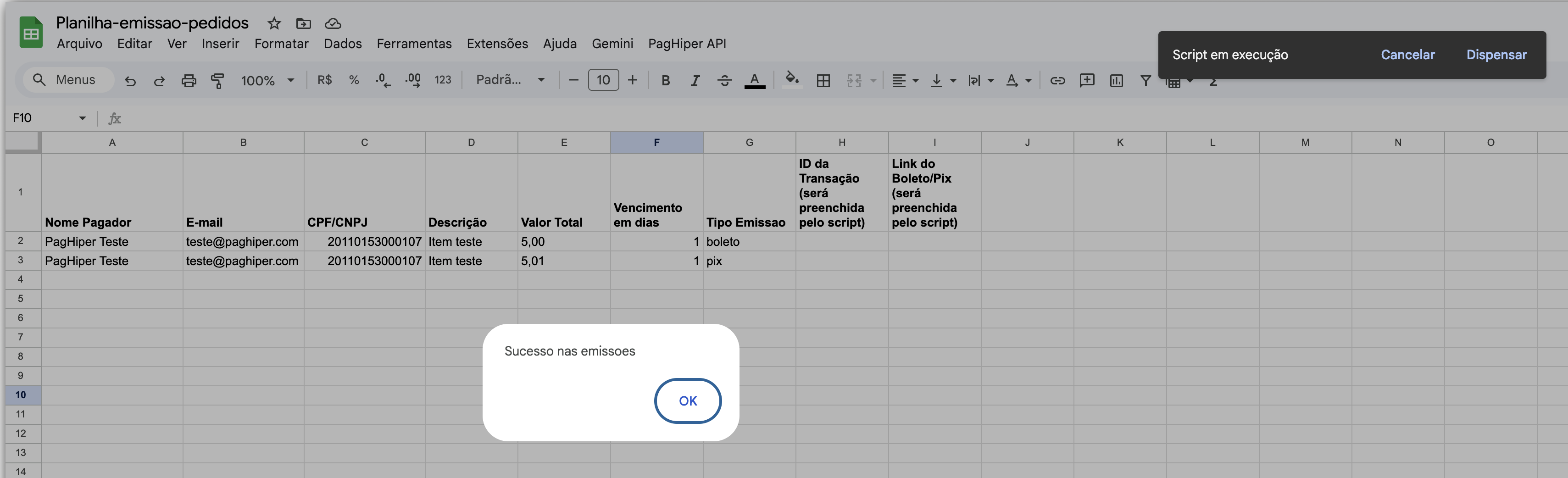This screenshot has height=478, width=1568.
Task: Click the paint format icon
Action: tap(217, 80)
